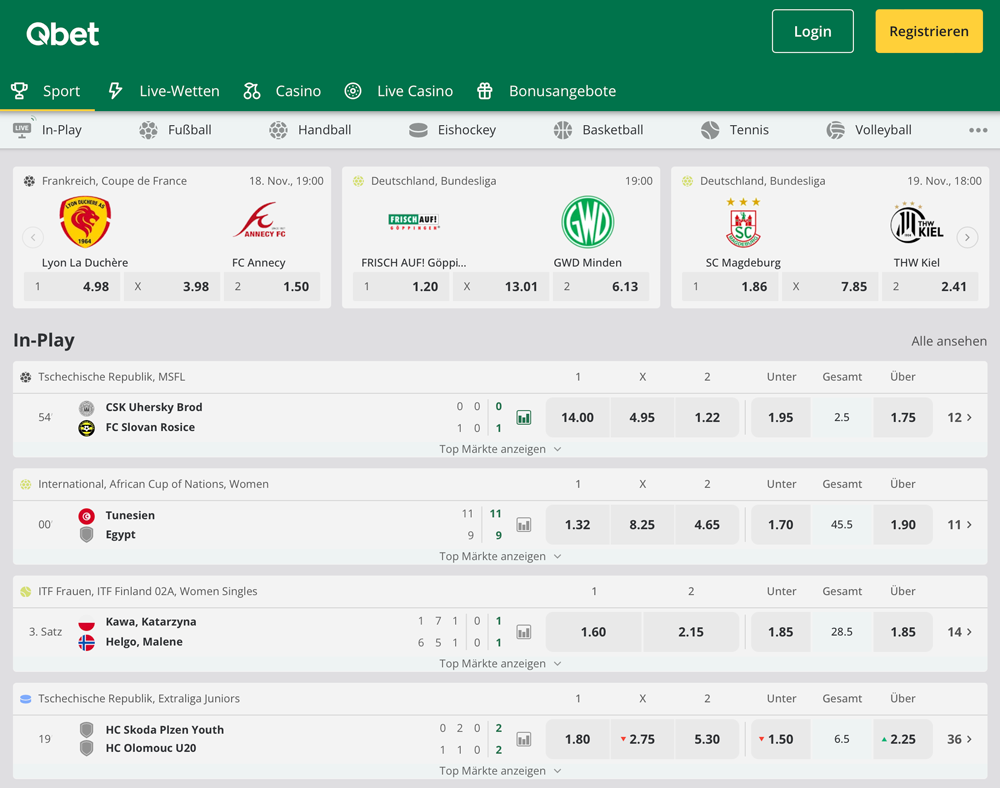Open Frankreich, Coupe de France card title
Image resolution: width=1000 pixels, height=788 pixels.
point(114,181)
